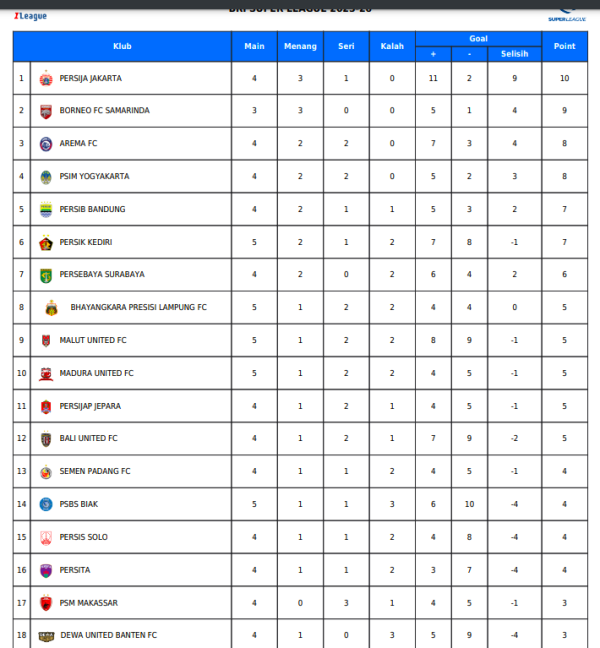
Task: Click the Bhayangkara Presisi Lampung FC badge
Action: coord(51,308)
